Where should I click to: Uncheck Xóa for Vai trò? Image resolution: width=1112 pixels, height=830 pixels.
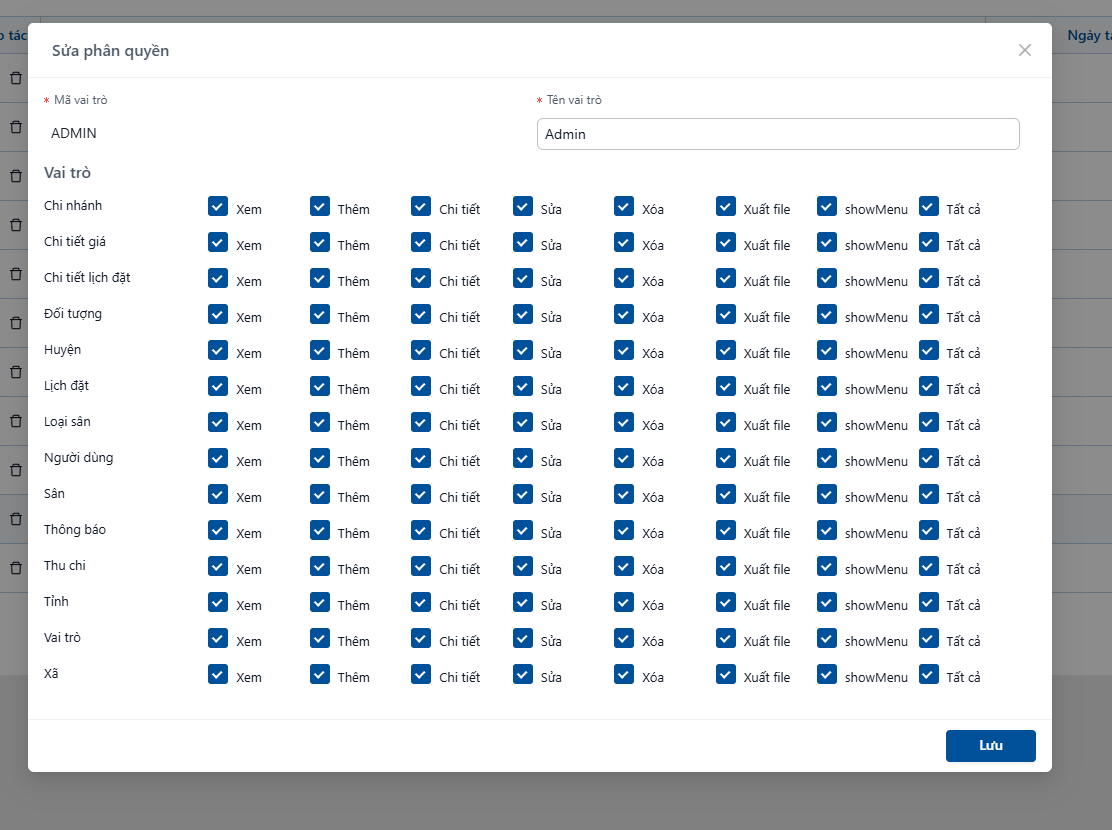(623, 638)
